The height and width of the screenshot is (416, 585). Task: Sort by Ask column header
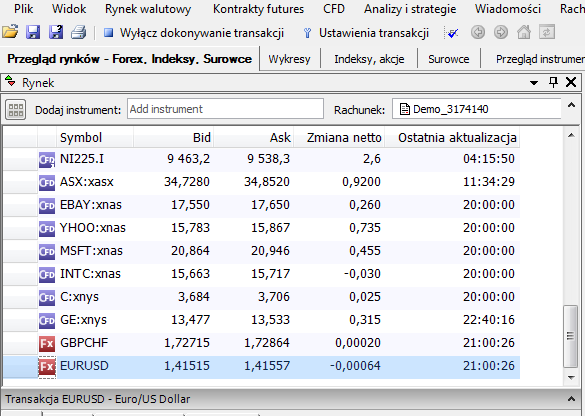[254, 138]
